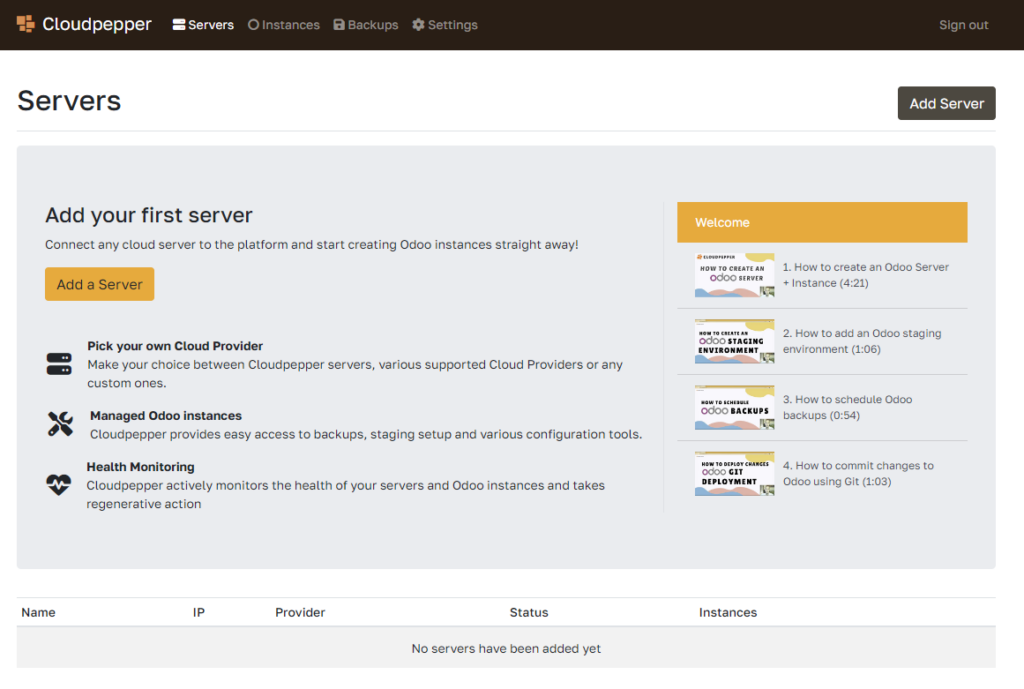Click the 'Add your first server' heading

coord(149,215)
